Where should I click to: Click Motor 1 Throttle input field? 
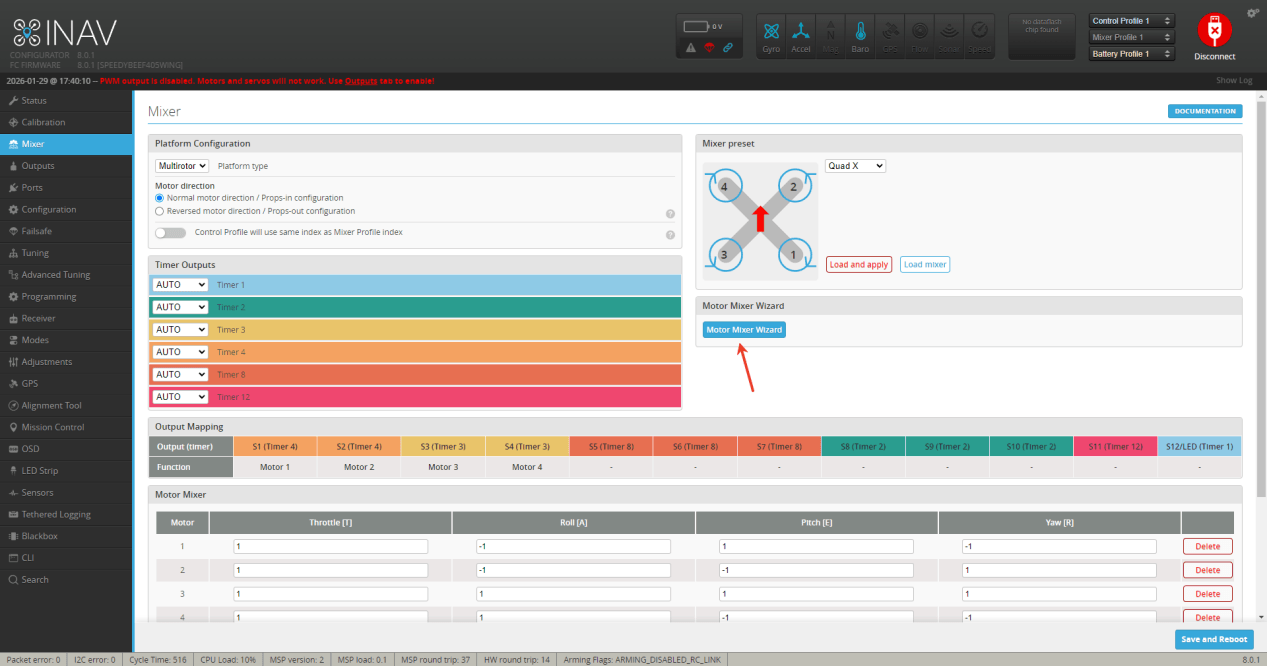click(330, 546)
